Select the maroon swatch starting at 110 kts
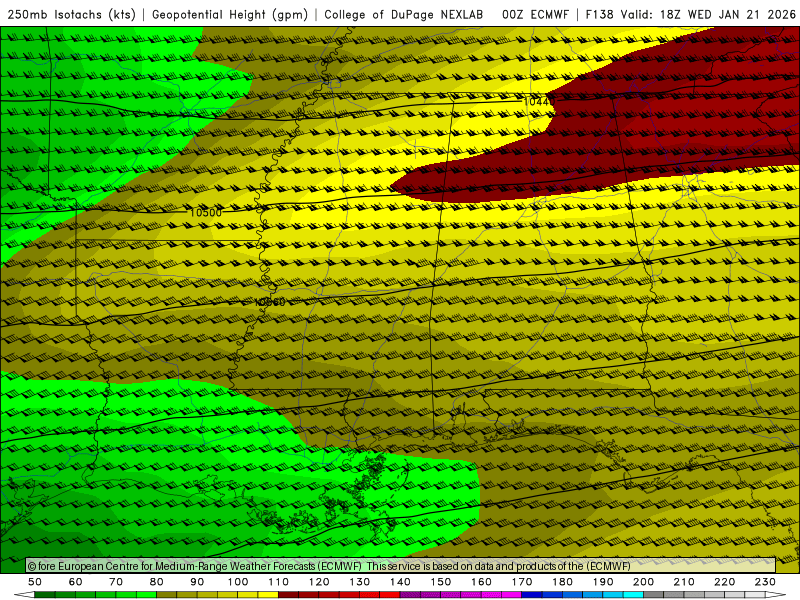Screen dimensions: 800x600 click(x=288, y=595)
